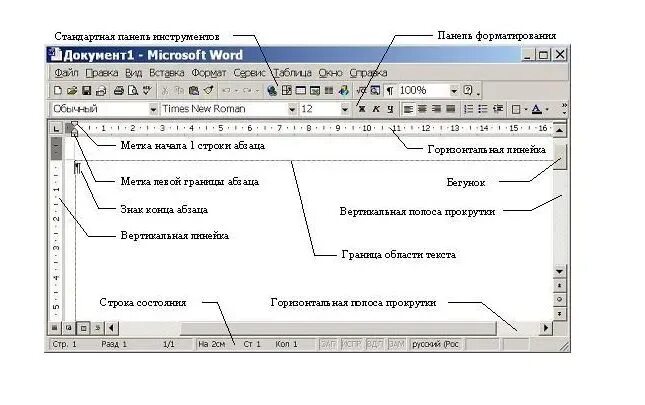The height and width of the screenshot is (405, 645).
Task: Click the Copy icon
Action: coord(179,90)
